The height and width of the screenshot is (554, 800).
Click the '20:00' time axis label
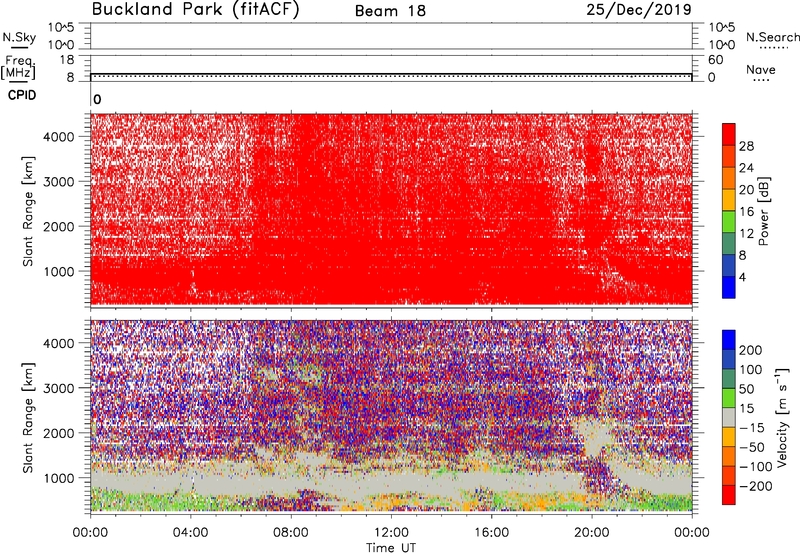tap(592, 533)
